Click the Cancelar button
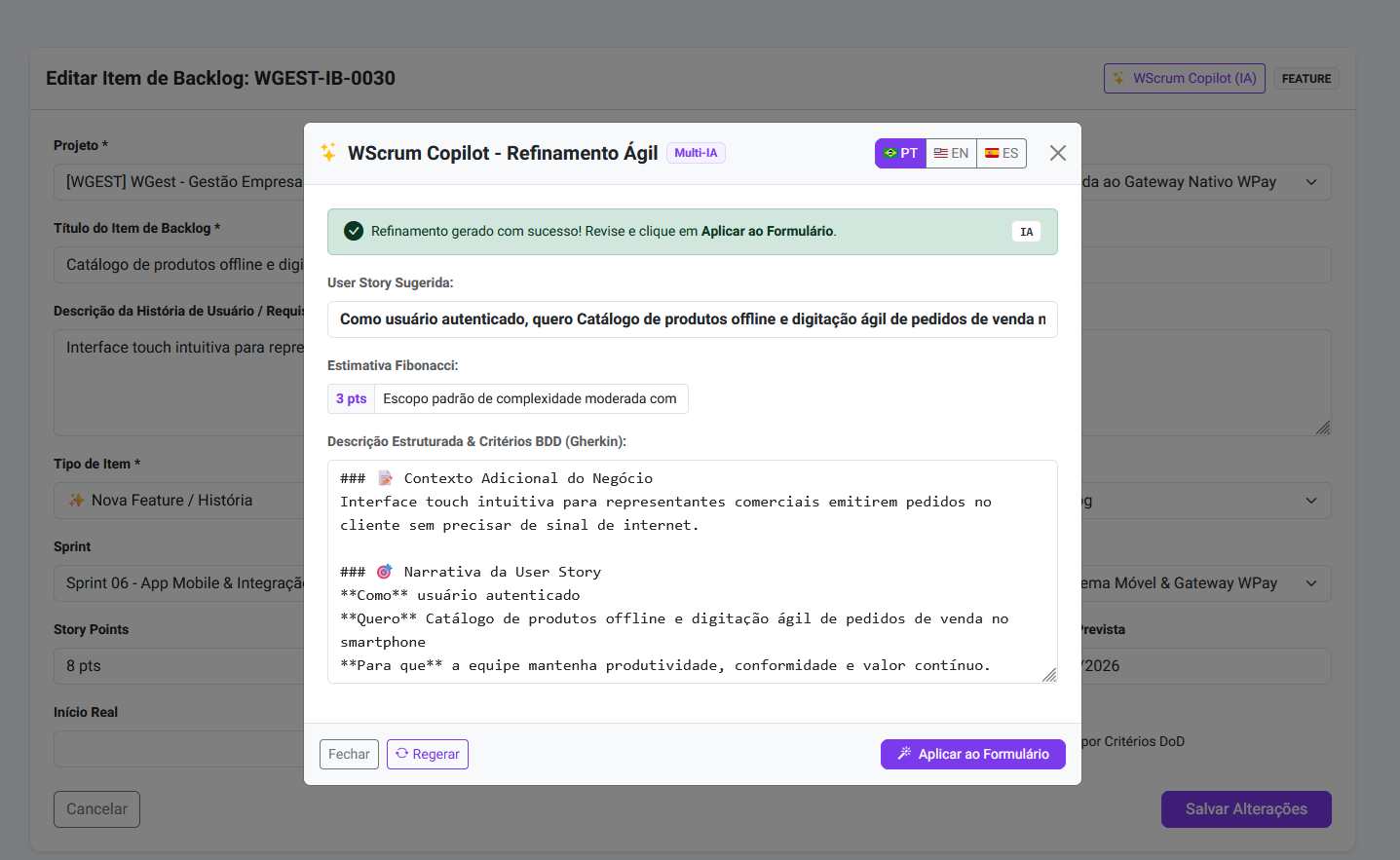Viewport: 1400px width, 860px height. [96, 809]
